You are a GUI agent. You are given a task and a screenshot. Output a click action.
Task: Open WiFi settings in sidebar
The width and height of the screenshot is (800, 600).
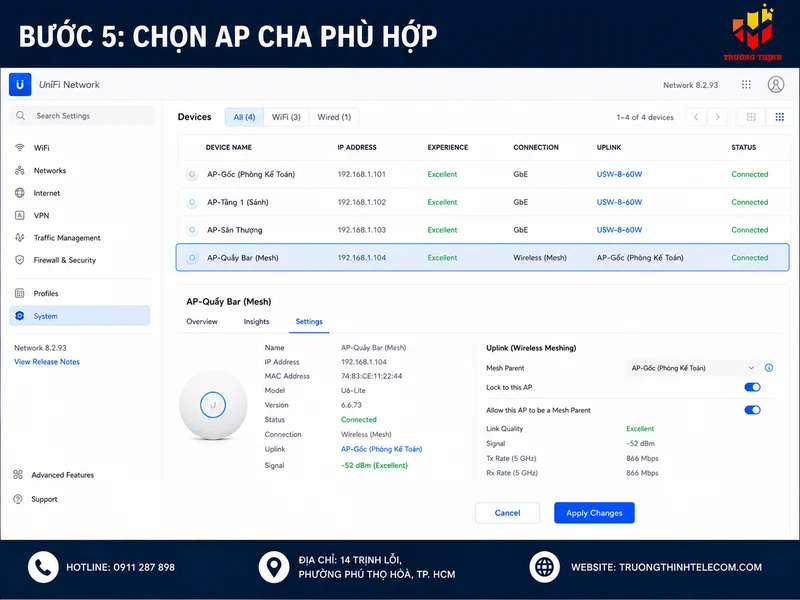[x=42, y=147]
